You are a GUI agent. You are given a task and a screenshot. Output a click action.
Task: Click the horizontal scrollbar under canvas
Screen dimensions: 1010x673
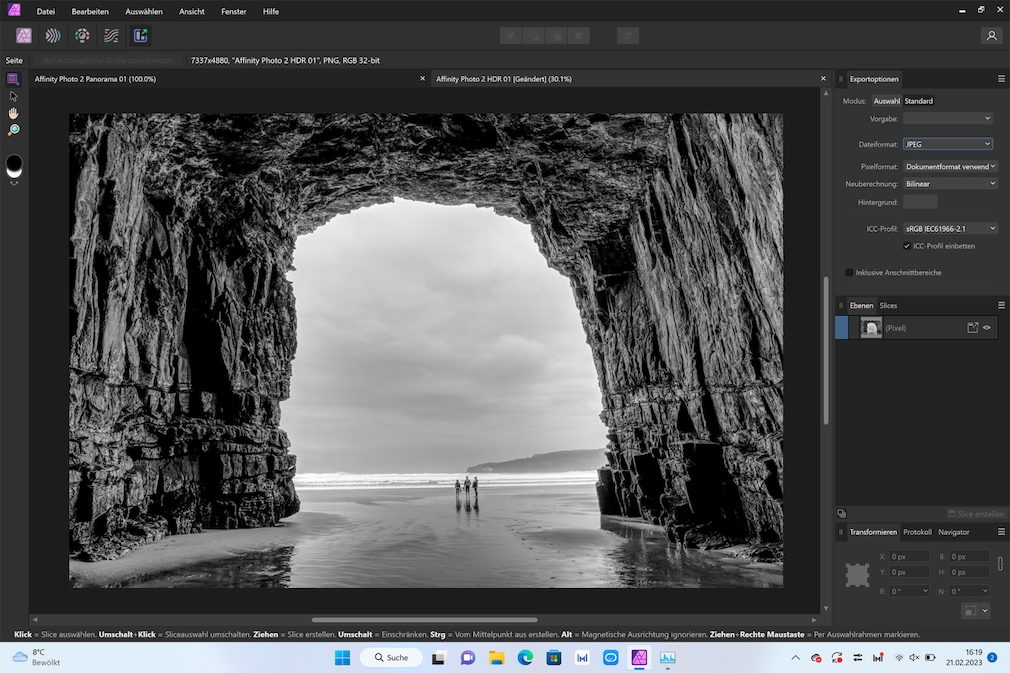424,620
